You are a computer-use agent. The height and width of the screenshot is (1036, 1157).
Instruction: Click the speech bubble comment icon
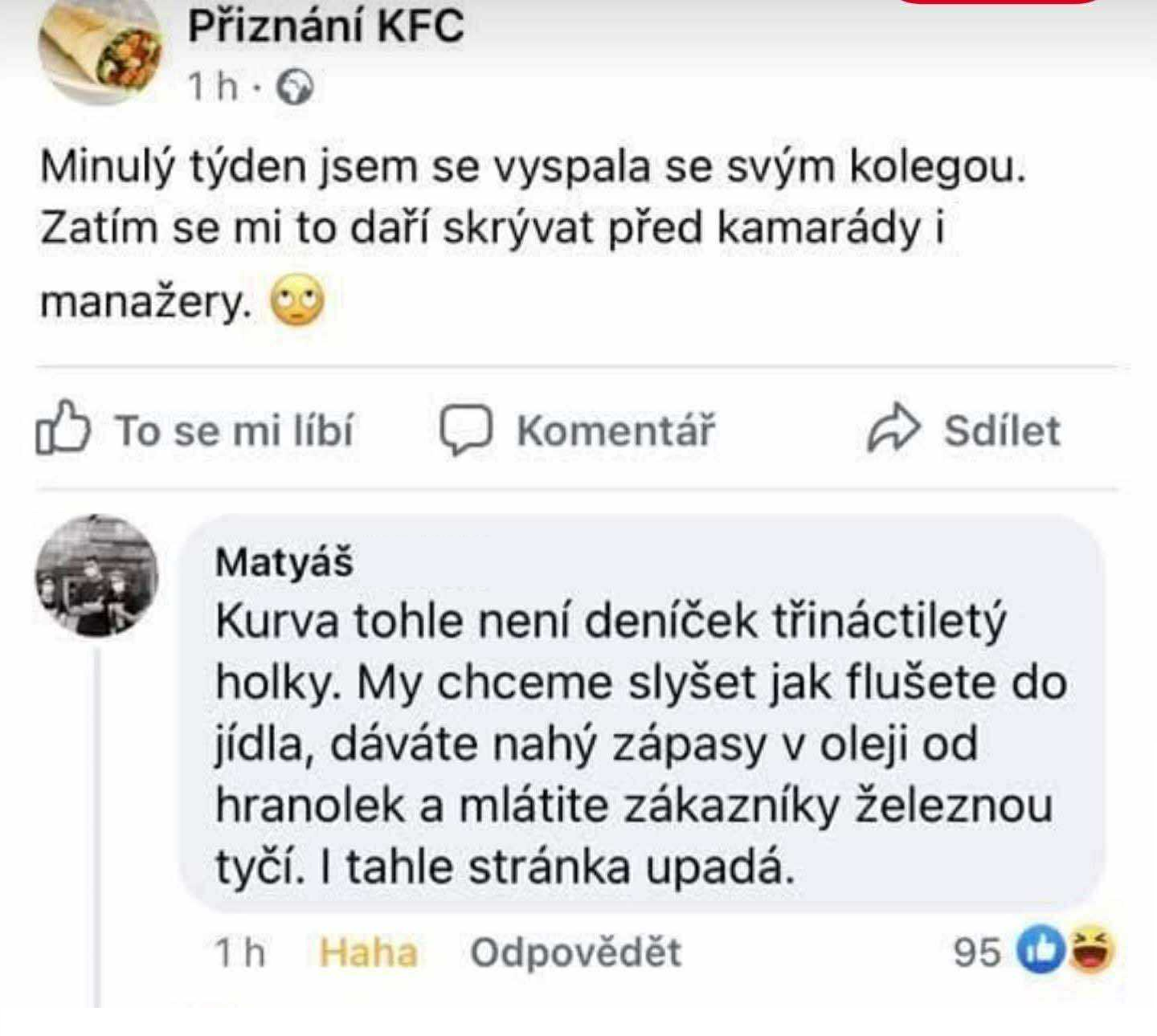pyautogui.click(x=465, y=430)
